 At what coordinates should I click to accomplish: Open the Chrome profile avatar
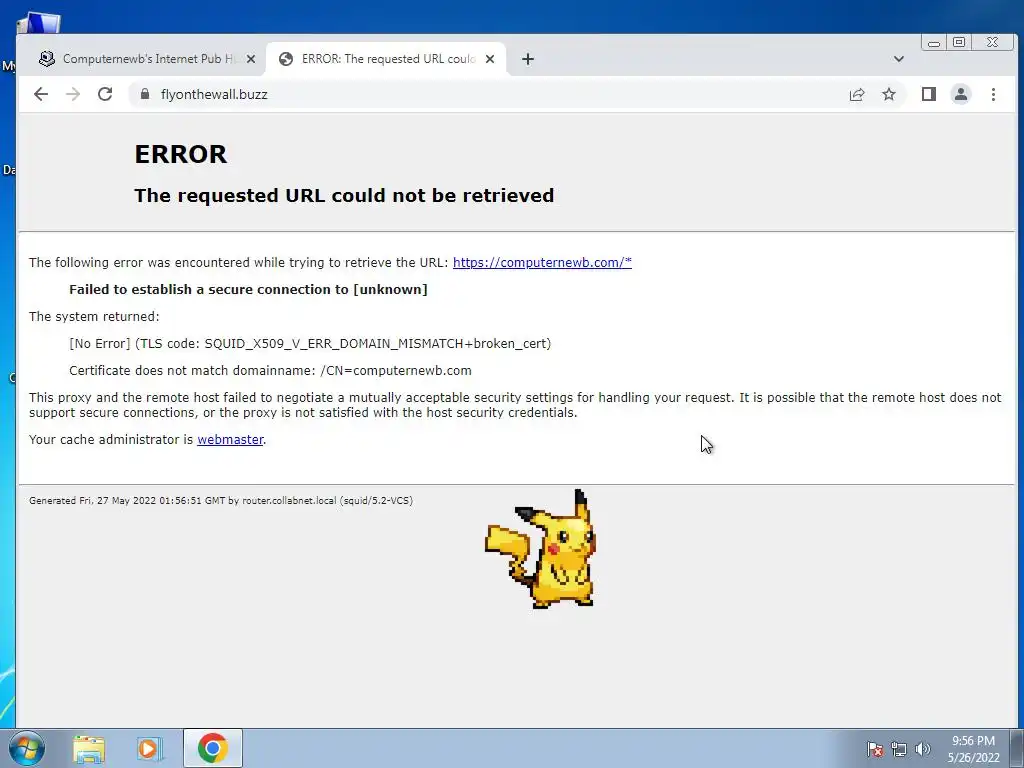961,94
